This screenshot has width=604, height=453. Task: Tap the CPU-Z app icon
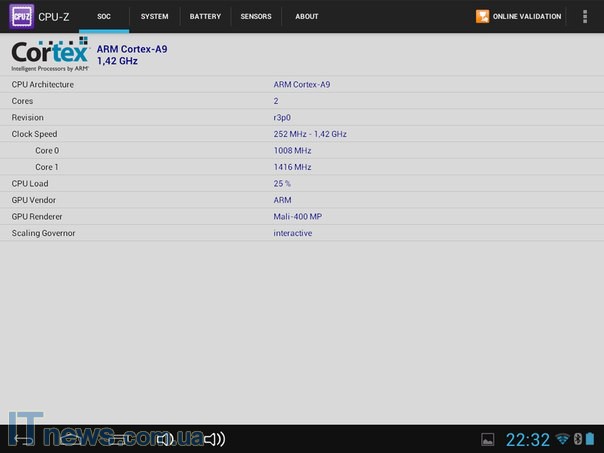21,16
